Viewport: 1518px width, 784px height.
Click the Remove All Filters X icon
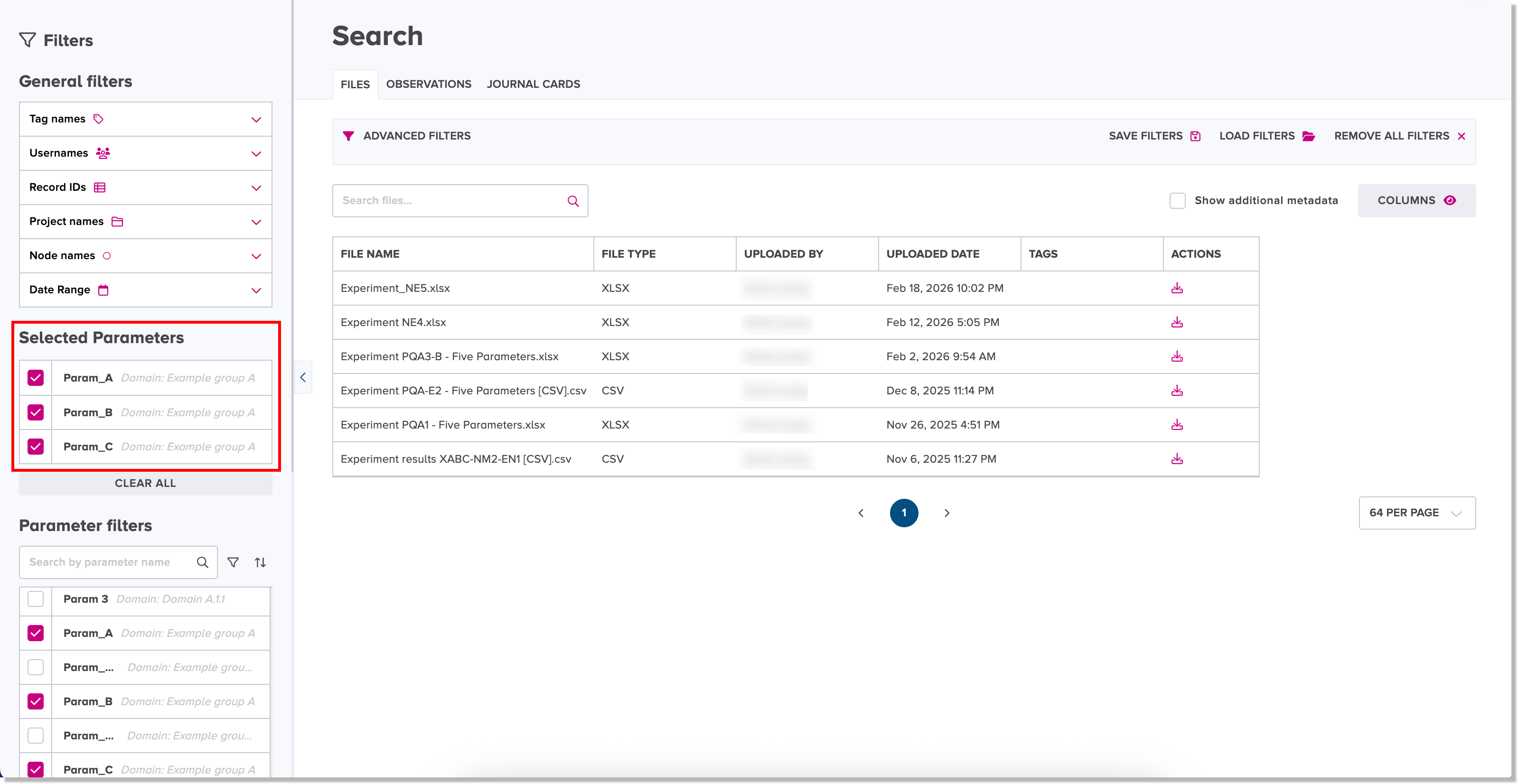[1462, 136]
